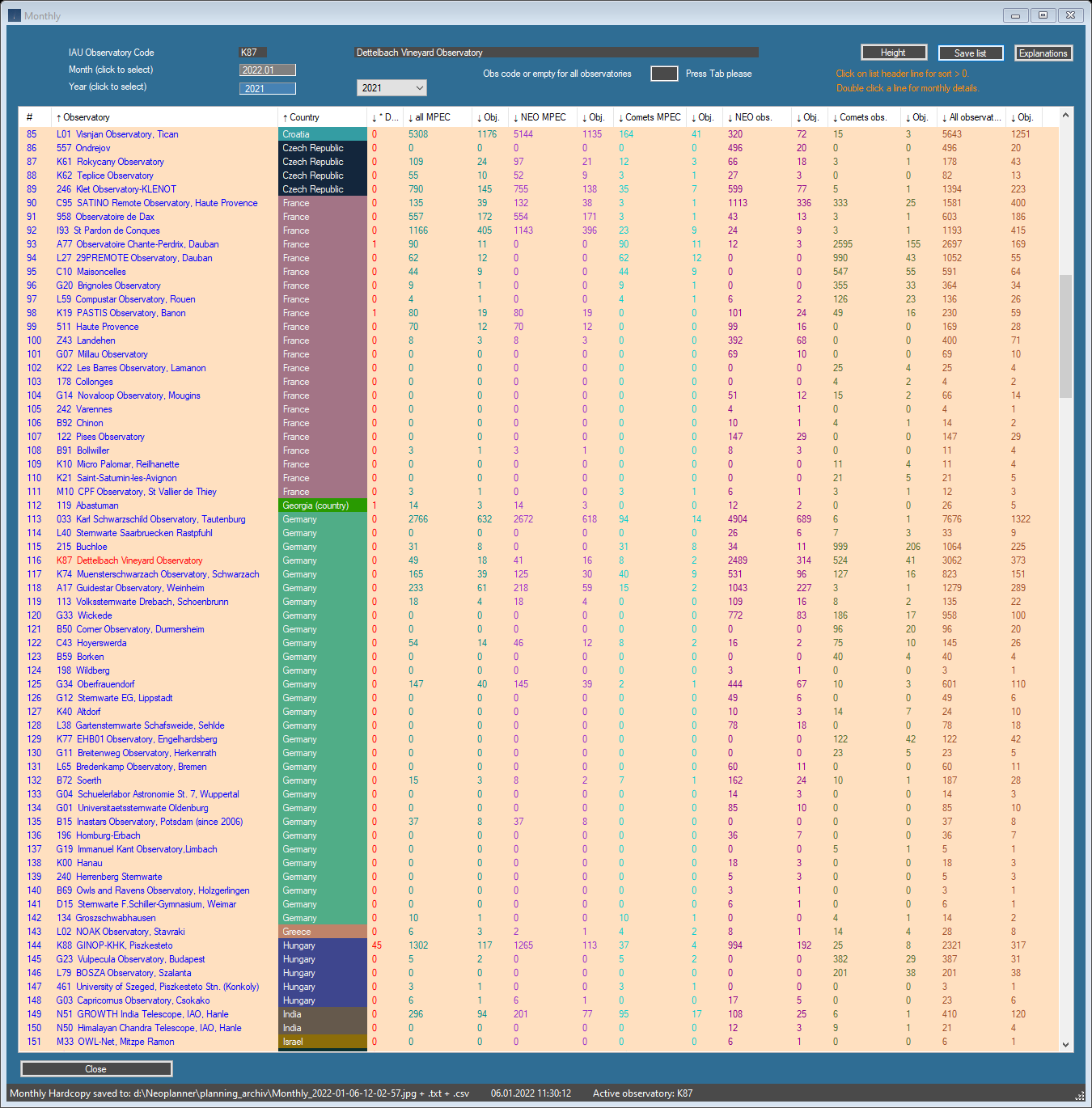1092x1108 pixels.
Task: Click the list scrollbar up arrow
Action: click(x=1065, y=116)
